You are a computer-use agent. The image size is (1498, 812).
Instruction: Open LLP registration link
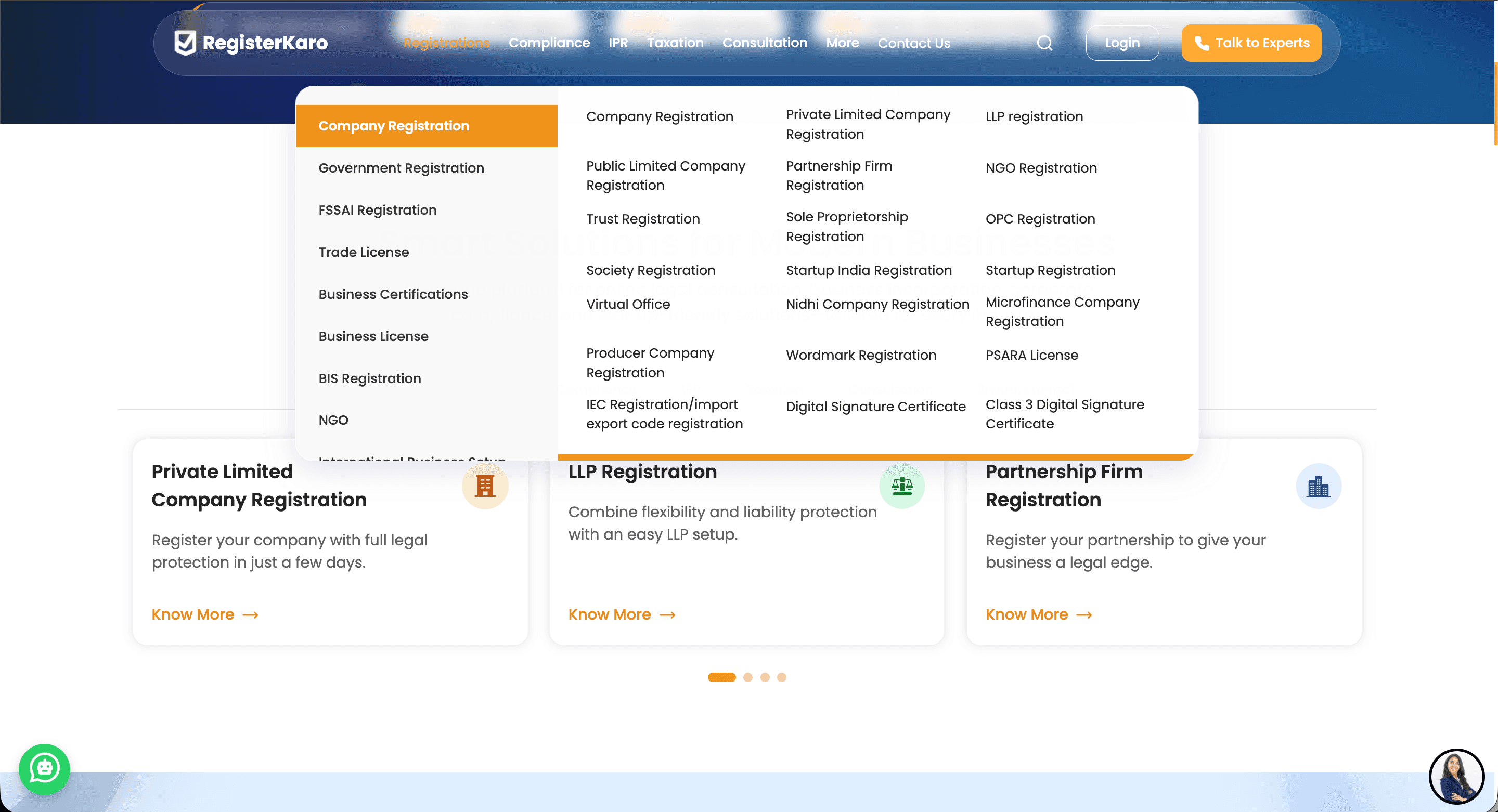[1034, 117]
